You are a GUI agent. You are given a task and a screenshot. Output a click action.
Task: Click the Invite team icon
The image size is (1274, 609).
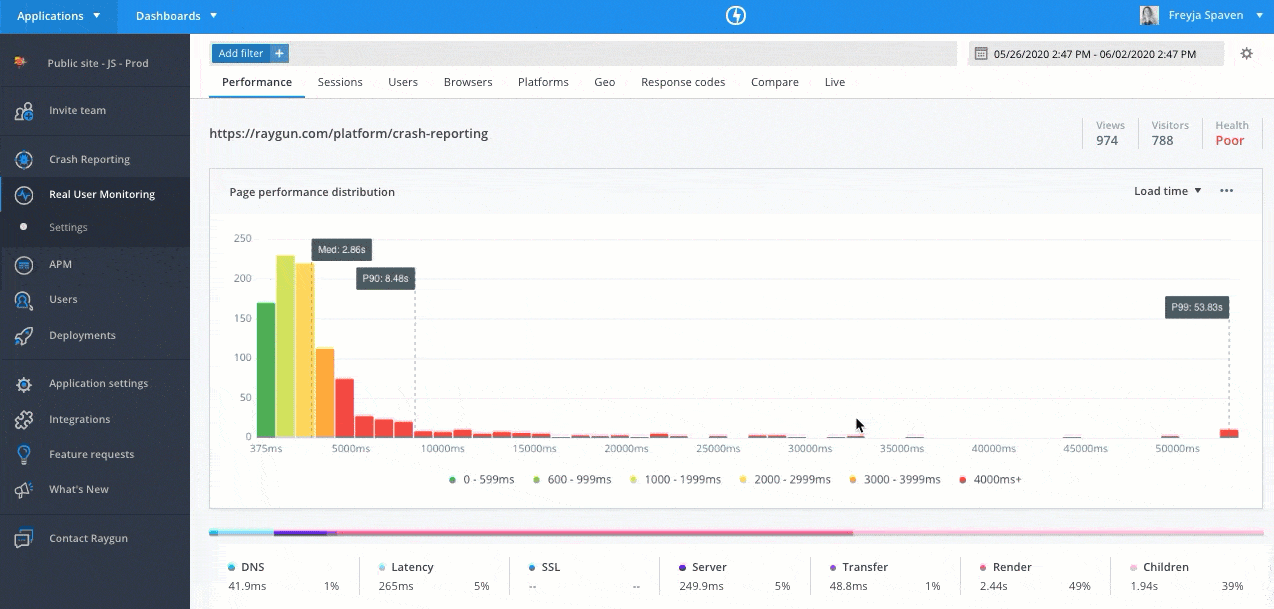pyautogui.click(x=24, y=111)
